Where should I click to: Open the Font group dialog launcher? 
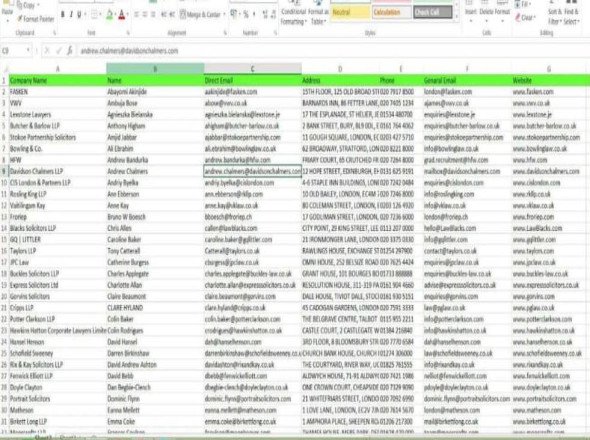128,33
